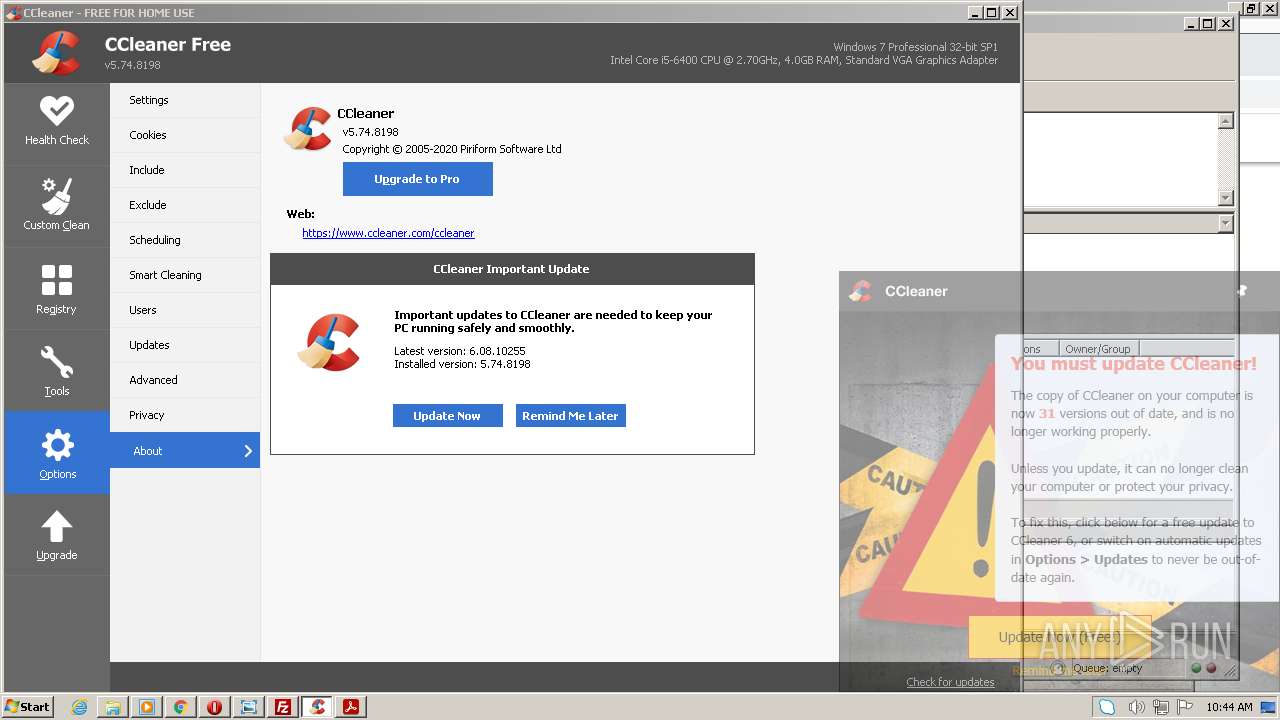Switch to FileZilla in taskbar
Screen dimensions: 1280x720
coord(283,707)
